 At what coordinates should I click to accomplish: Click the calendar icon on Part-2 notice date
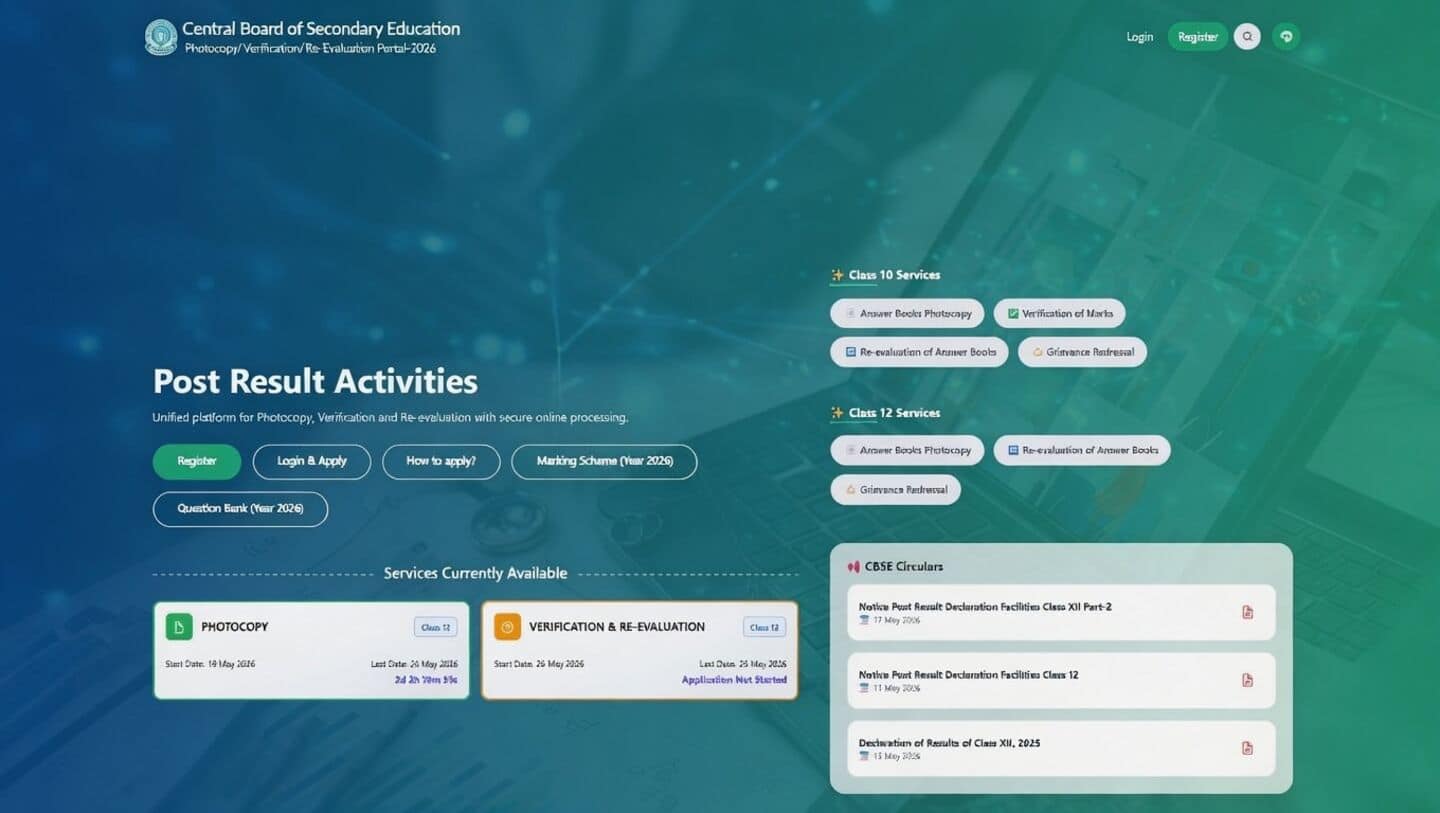pos(864,620)
